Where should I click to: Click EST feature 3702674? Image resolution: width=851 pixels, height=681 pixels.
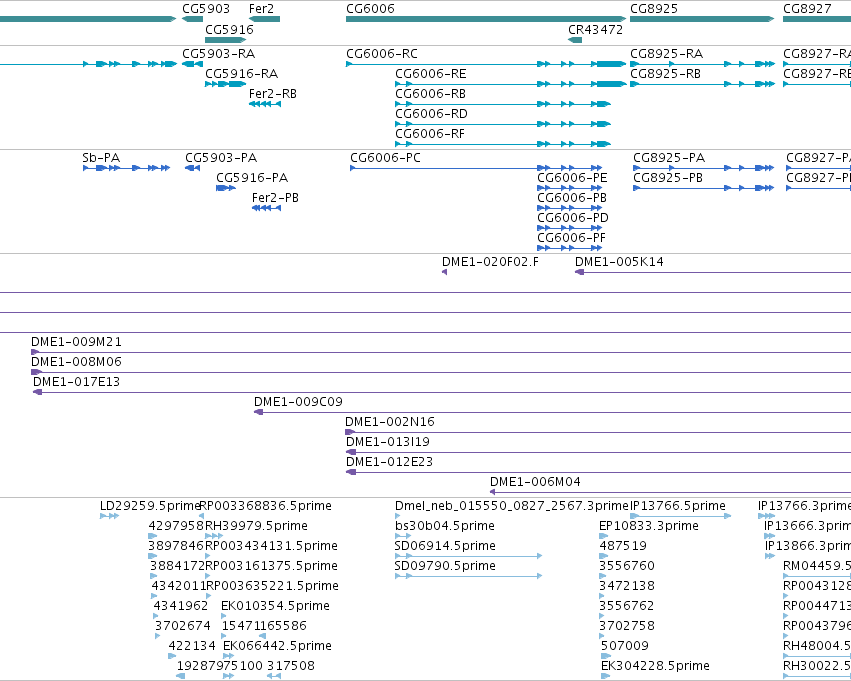(157, 637)
